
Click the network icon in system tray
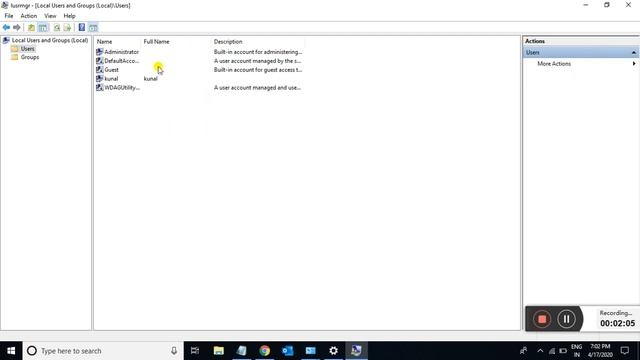552,351
